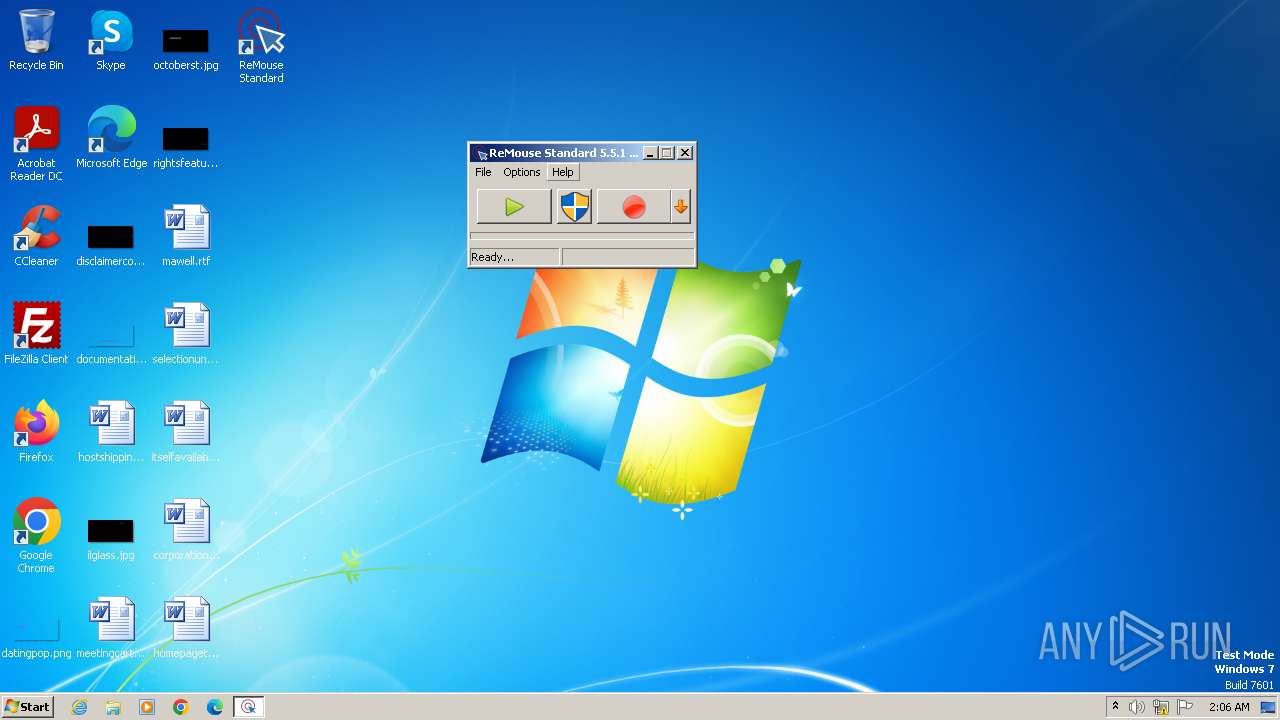Select the CCleaner desktop shortcut
Image resolution: width=1280 pixels, height=720 pixels.
tap(36, 236)
